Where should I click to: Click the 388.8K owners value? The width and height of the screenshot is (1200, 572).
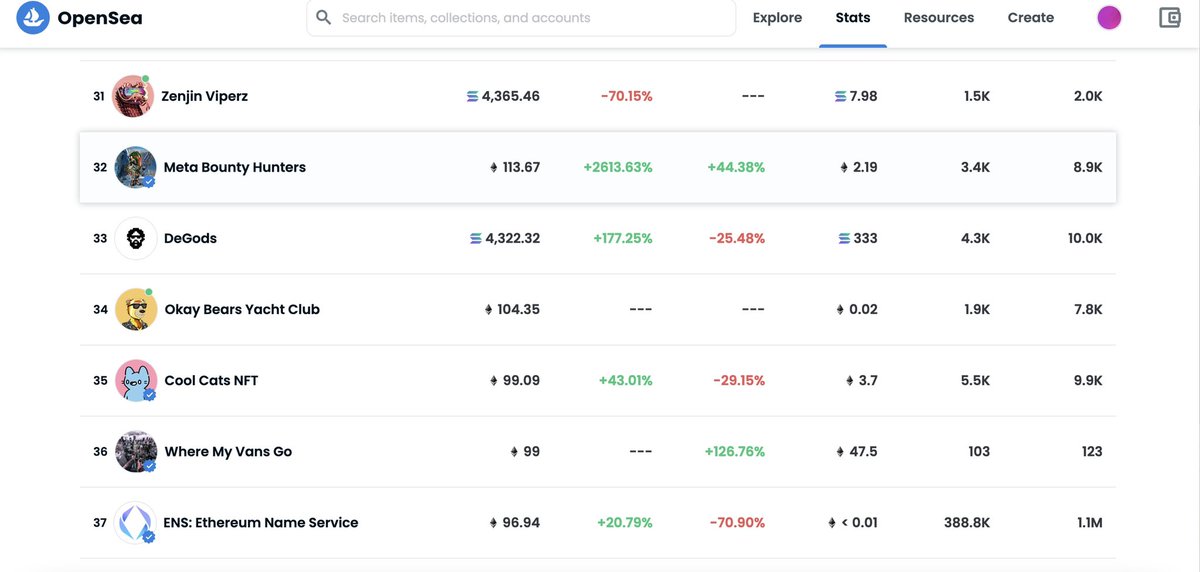pyautogui.click(x=967, y=523)
